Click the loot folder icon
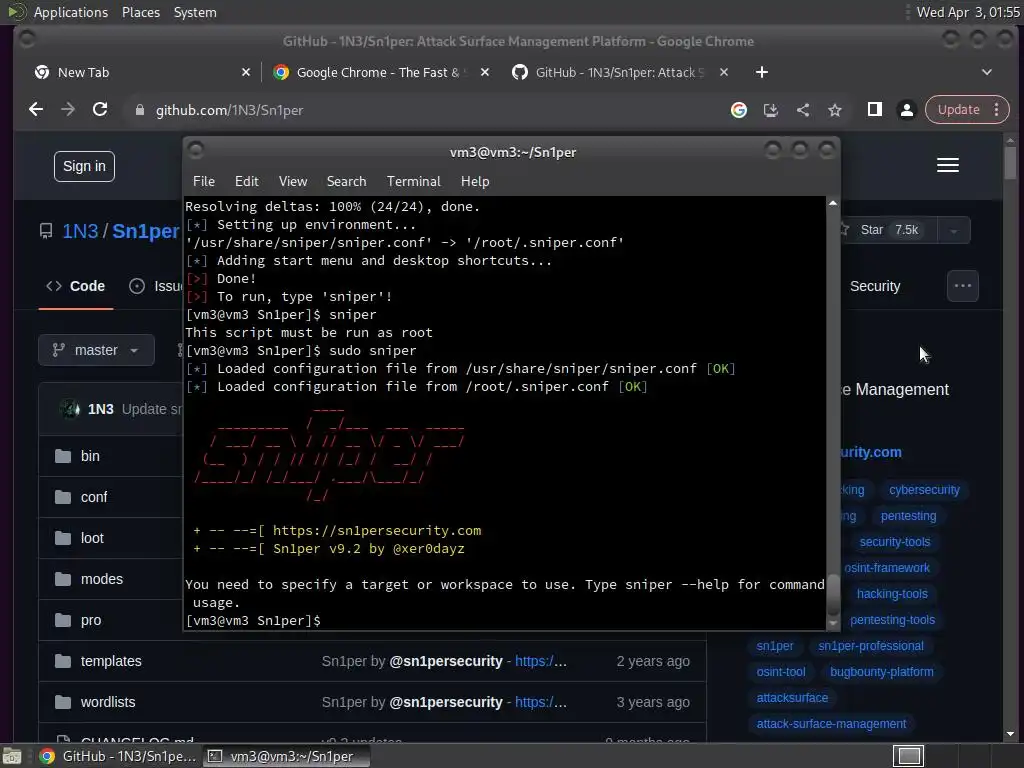 63,538
